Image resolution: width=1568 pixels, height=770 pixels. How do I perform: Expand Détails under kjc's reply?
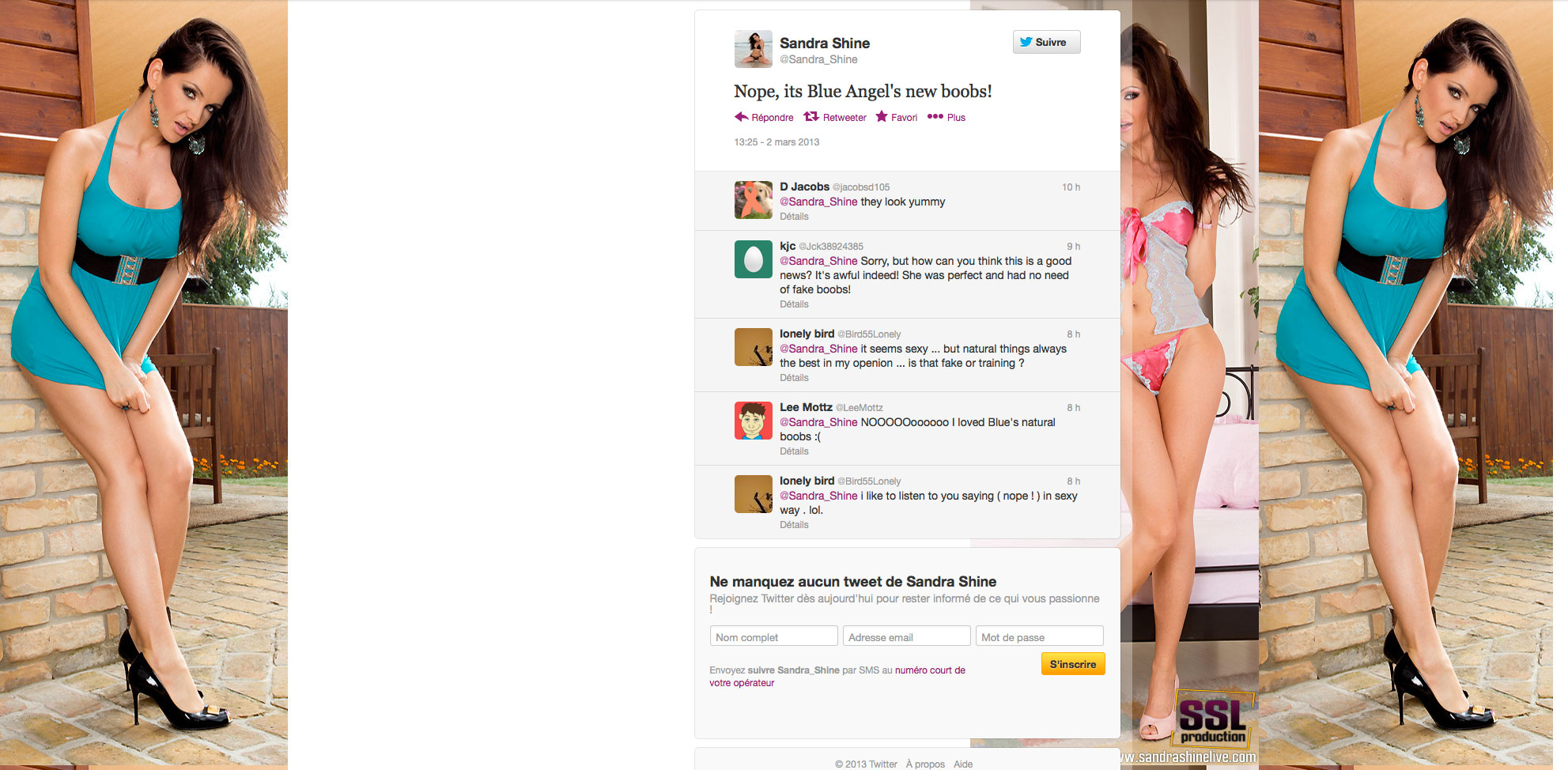(794, 304)
